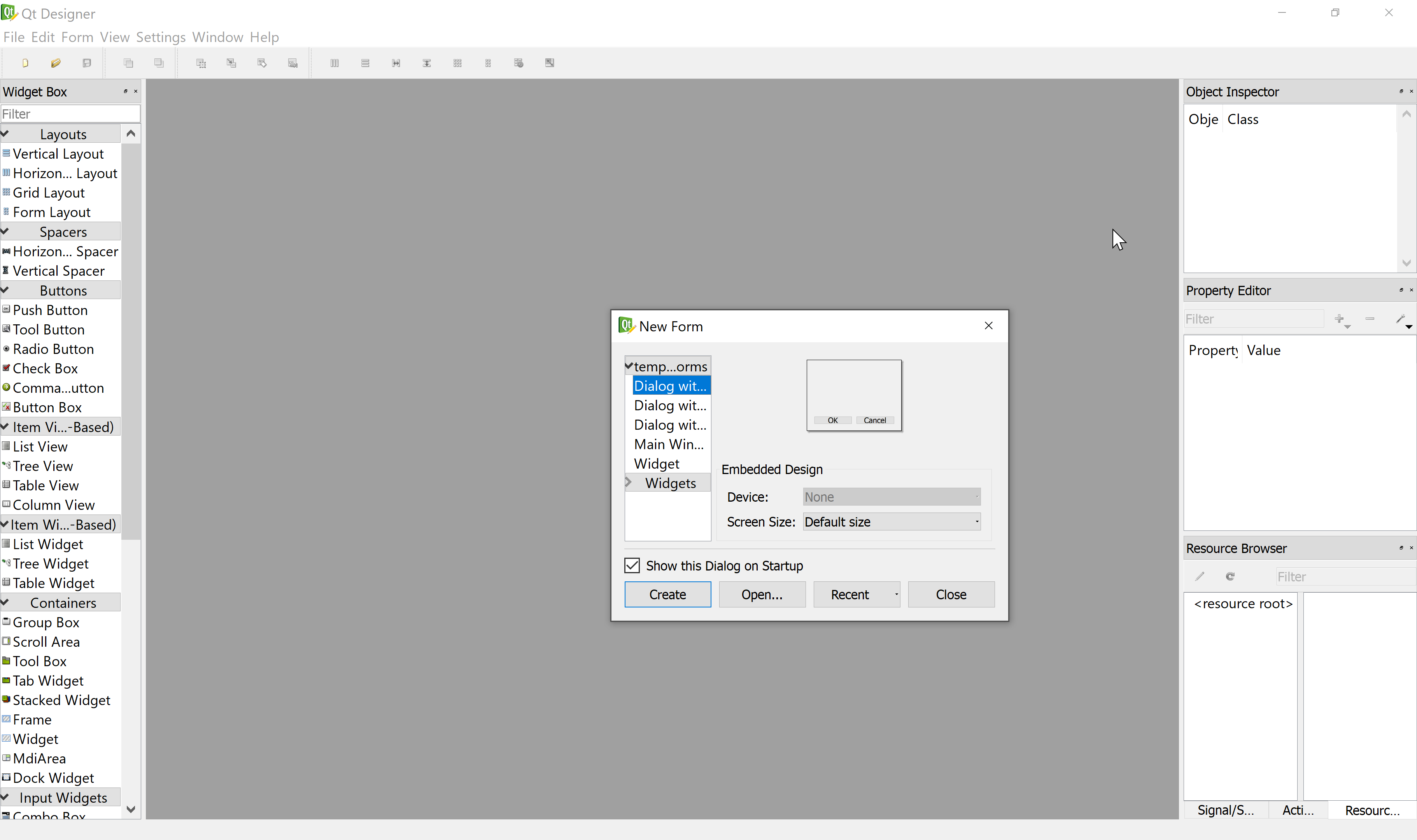Open the Form menu
1417x840 pixels.
coord(77,37)
